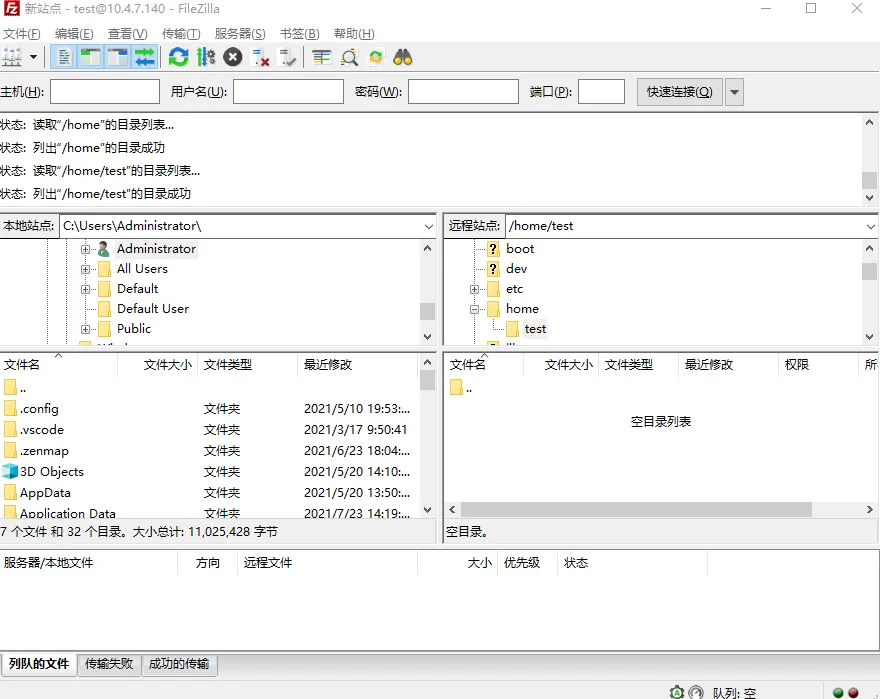Sort local files by 文件大小 column
This screenshot has height=699, width=880.
point(158,365)
